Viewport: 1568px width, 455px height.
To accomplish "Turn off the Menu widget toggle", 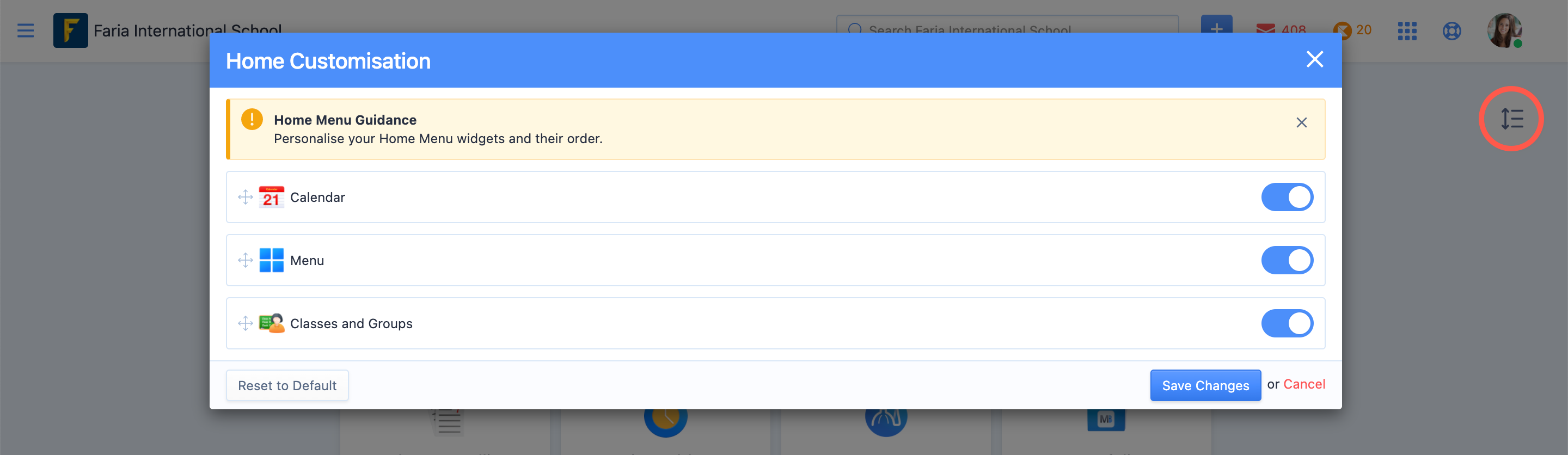I will [1287, 260].
